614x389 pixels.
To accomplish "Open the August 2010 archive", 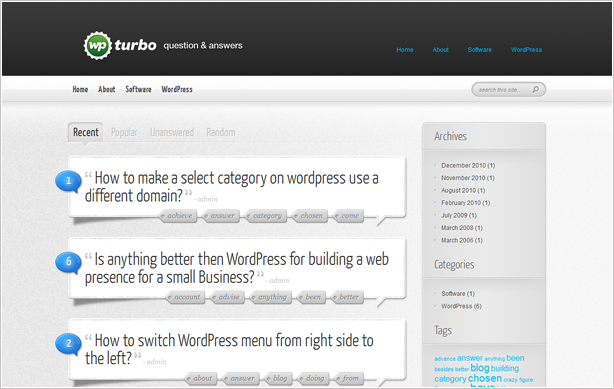I will 463,190.
